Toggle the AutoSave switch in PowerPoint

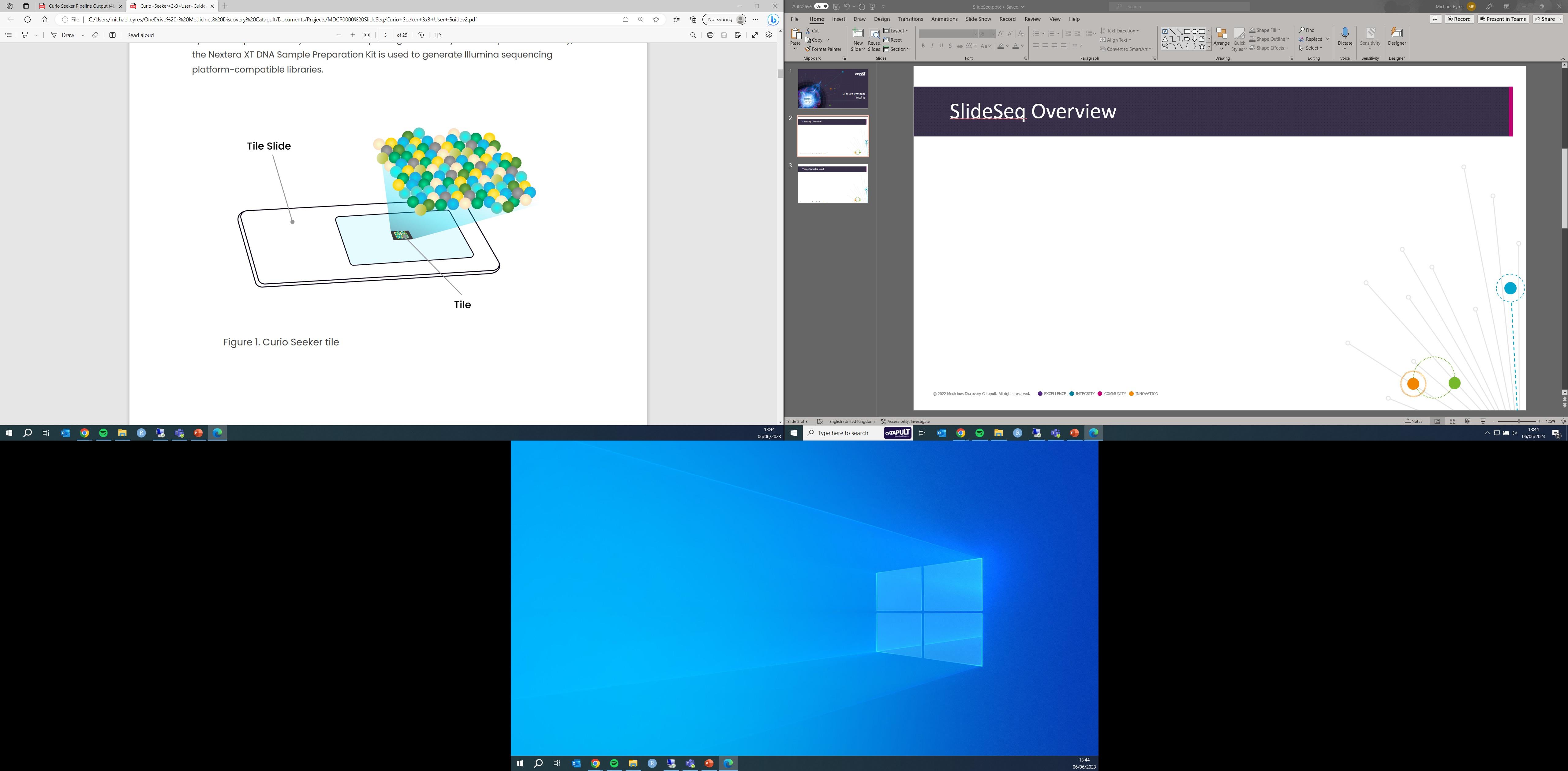[821, 6]
